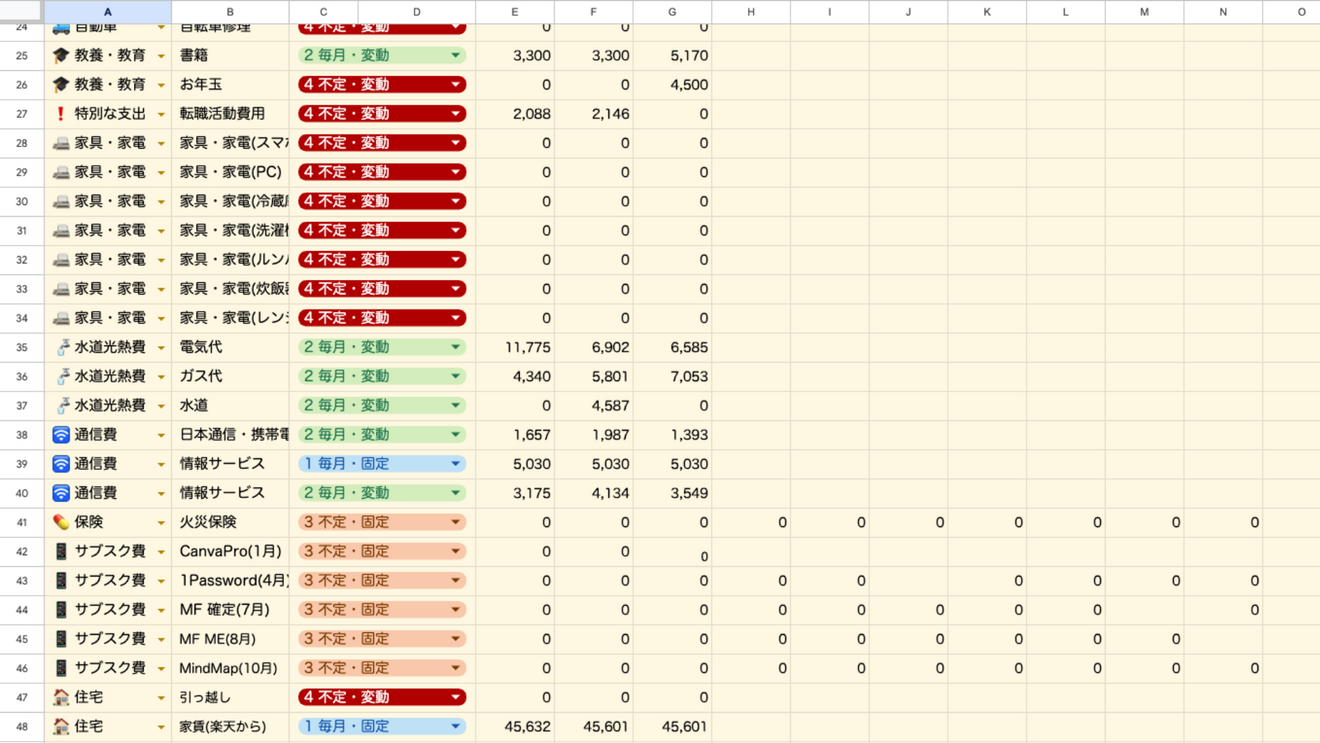Click cell with value 5,170
This screenshot has width=1320, height=743.
point(672,56)
